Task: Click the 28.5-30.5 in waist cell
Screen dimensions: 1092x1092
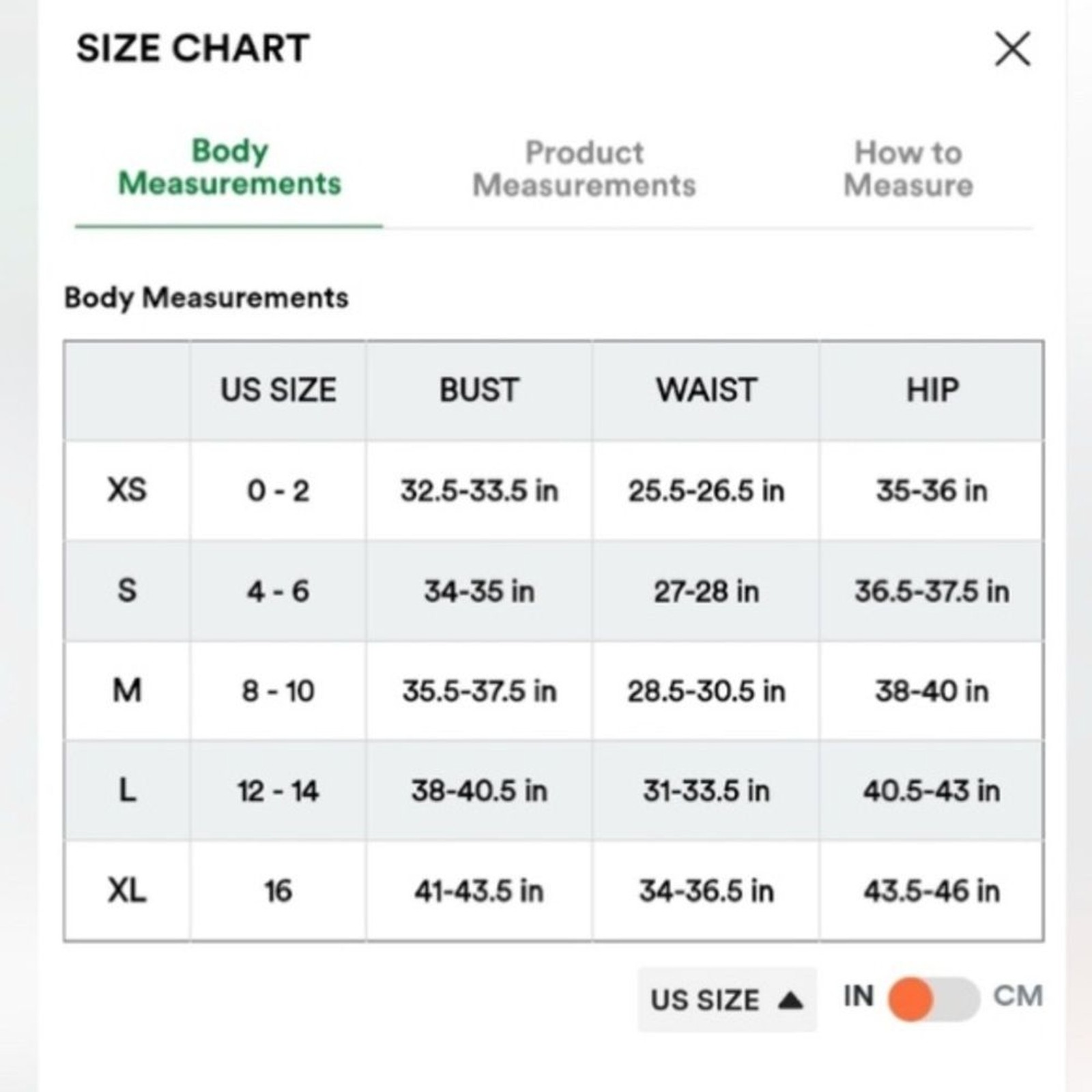Action: [706, 691]
